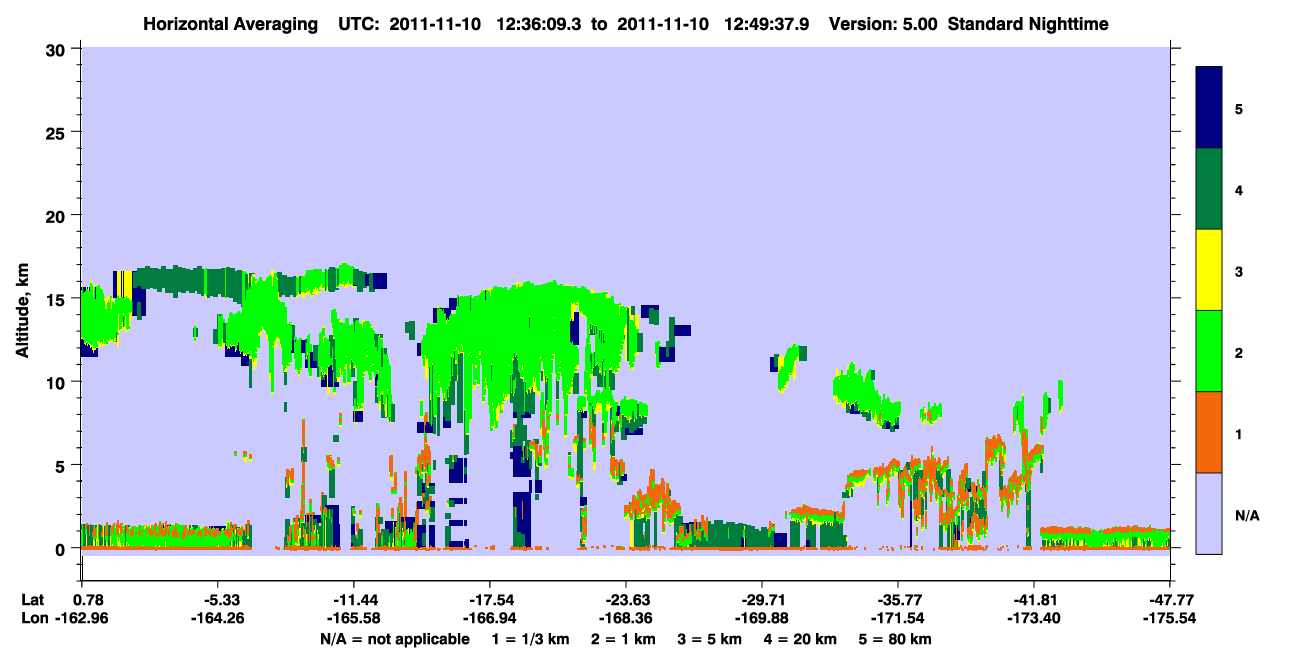
Task: Click the yellow colorbar segment labeled 3
Action: point(1209,270)
